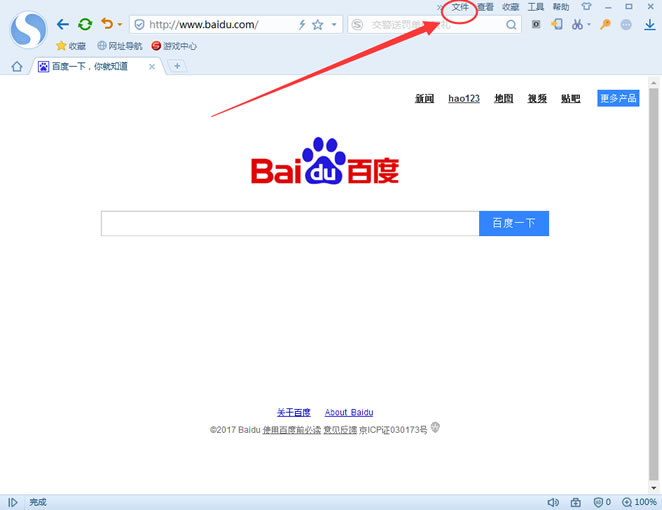Click the 更多产品 button

coord(618,98)
